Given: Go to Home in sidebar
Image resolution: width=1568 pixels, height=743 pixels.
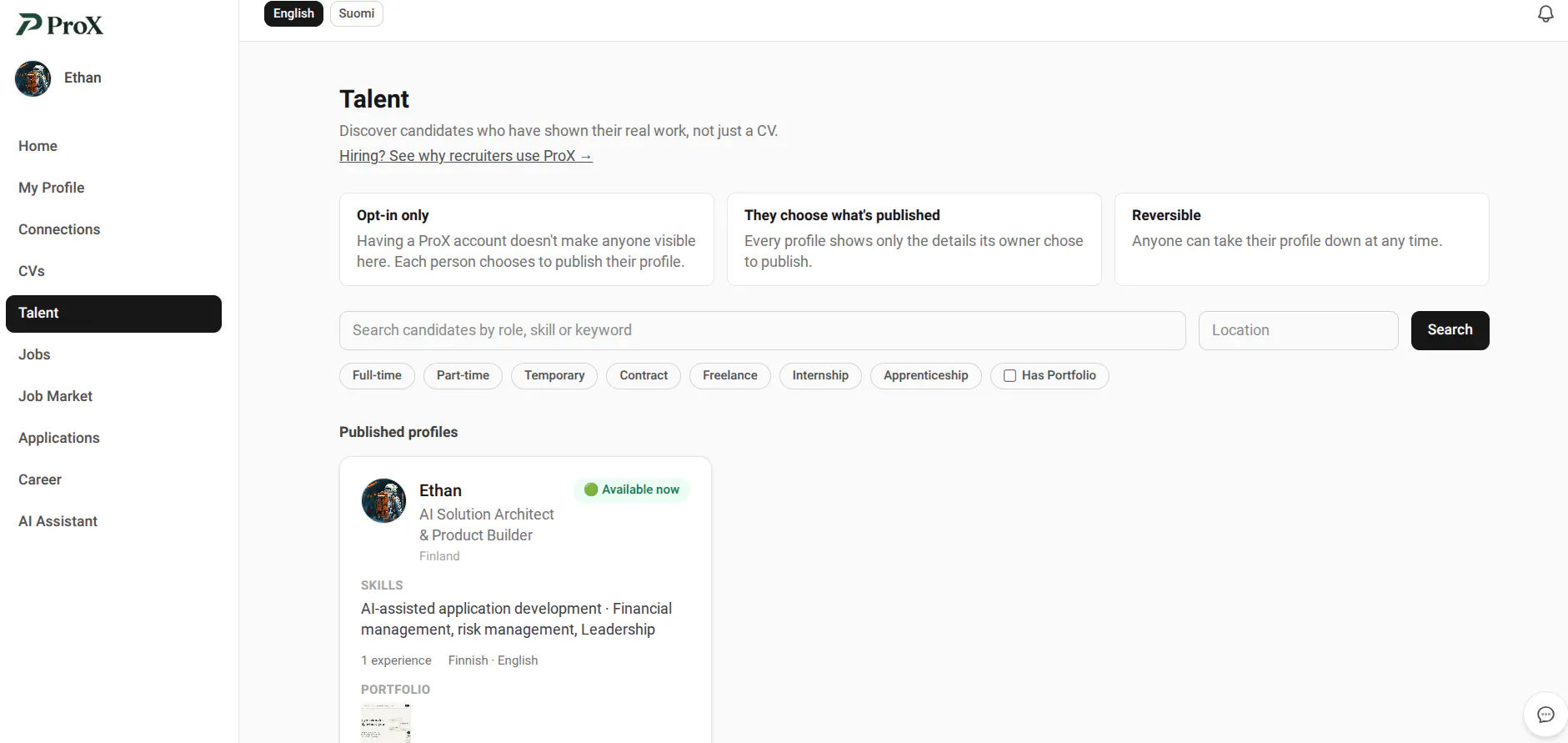Looking at the screenshot, I should tap(113, 146).
